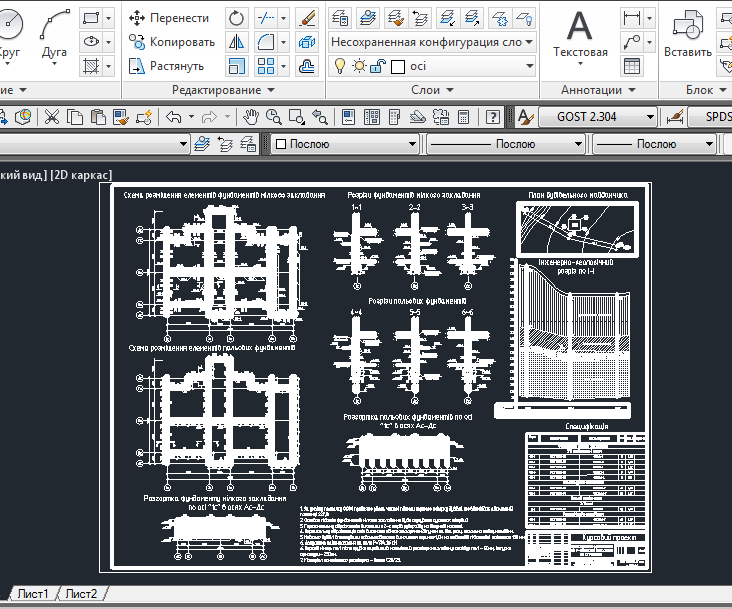
Task: Expand the Блок panel
Action: click(x=706, y=90)
